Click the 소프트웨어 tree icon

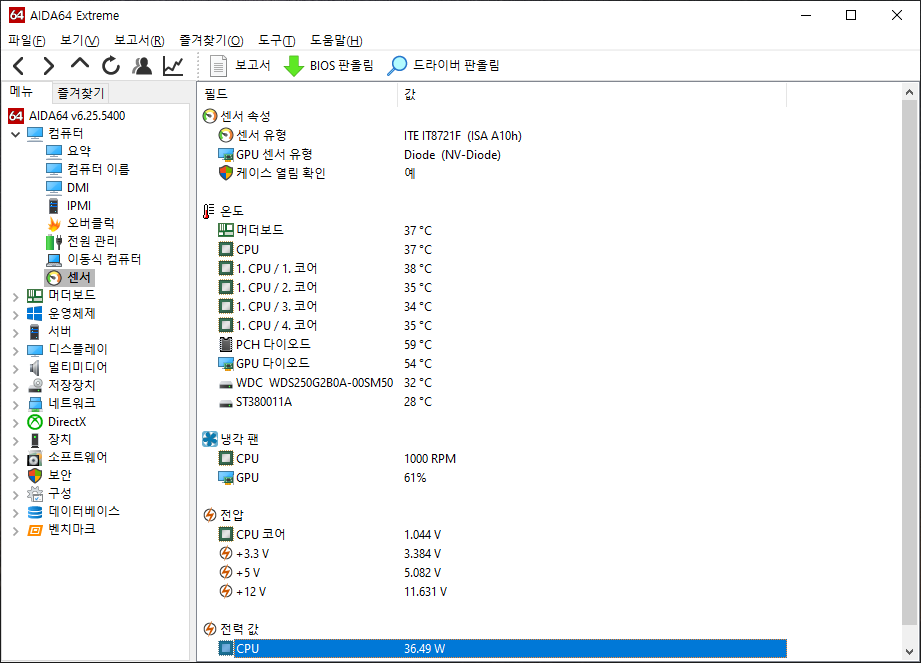[35, 457]
